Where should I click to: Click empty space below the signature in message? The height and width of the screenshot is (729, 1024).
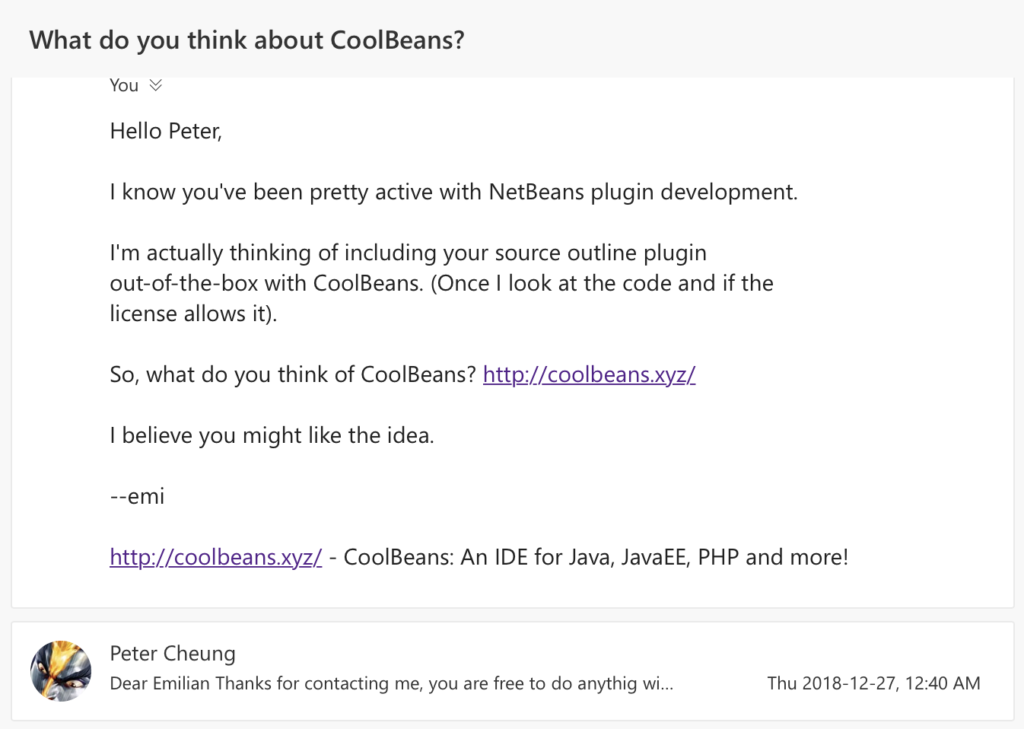coord(513,589)
